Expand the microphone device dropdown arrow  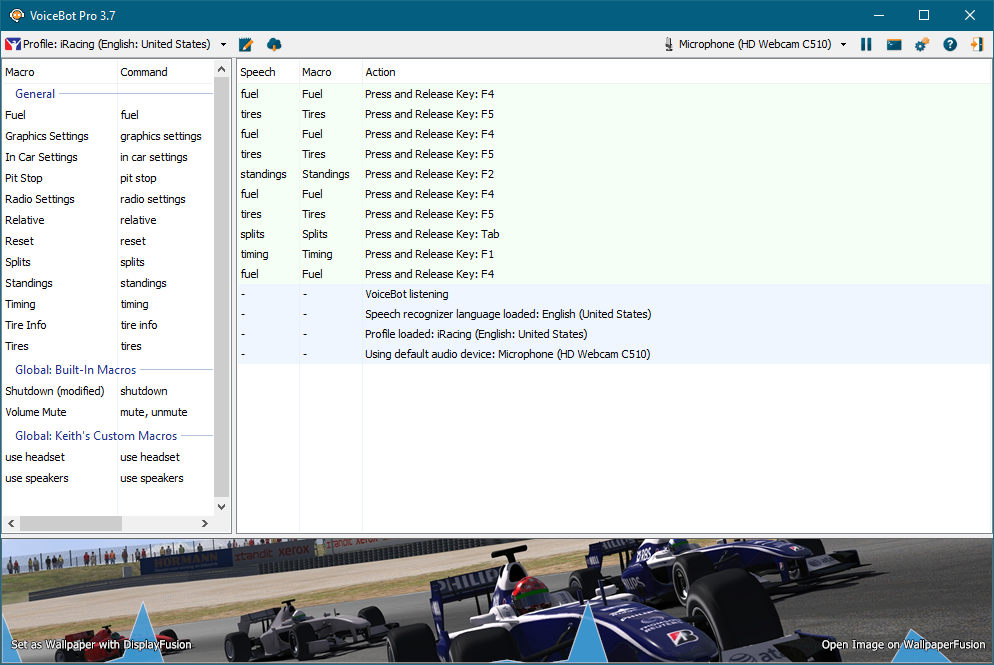[843, 45]
